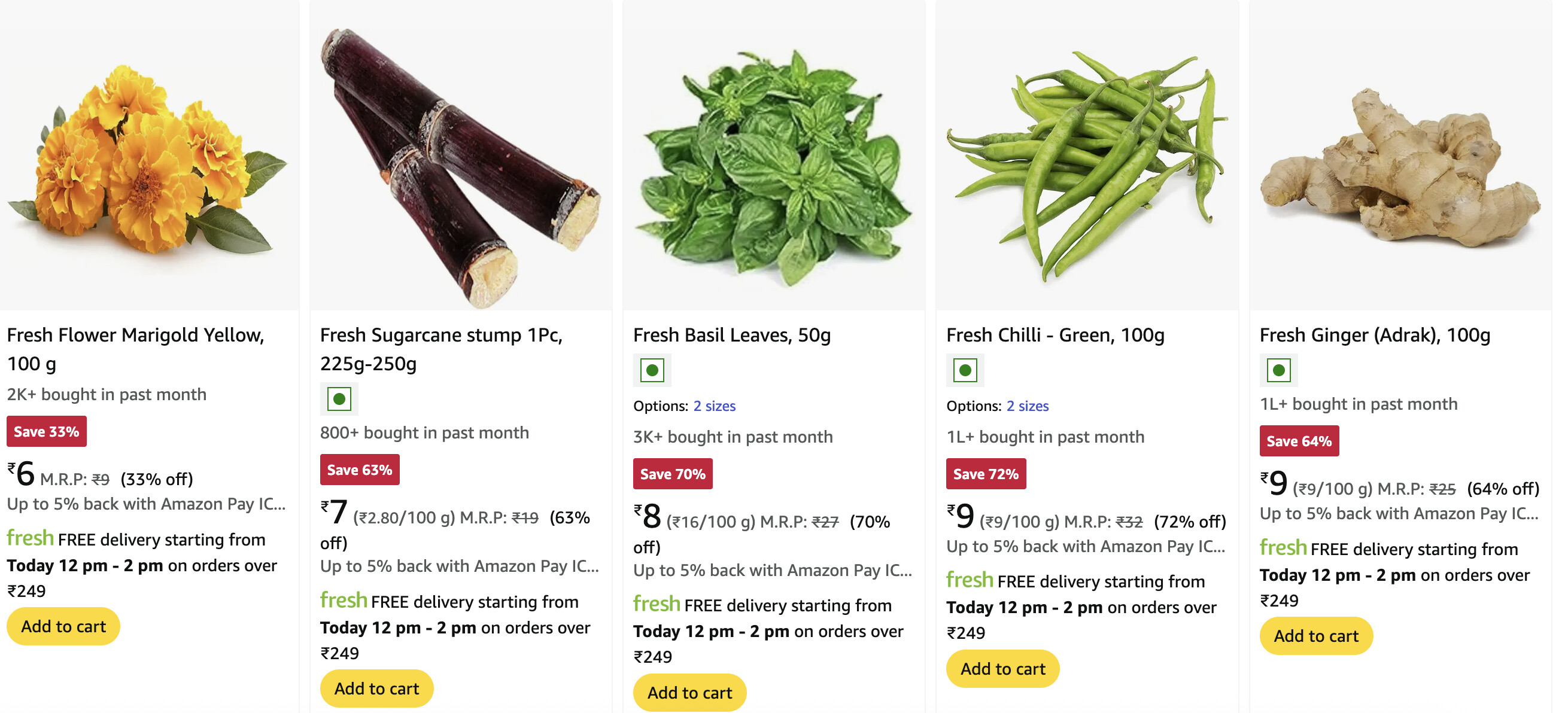1568x713 pixels.
Task: Open Fresh Basil Leaves, 50g title
Action: [732, 334]
